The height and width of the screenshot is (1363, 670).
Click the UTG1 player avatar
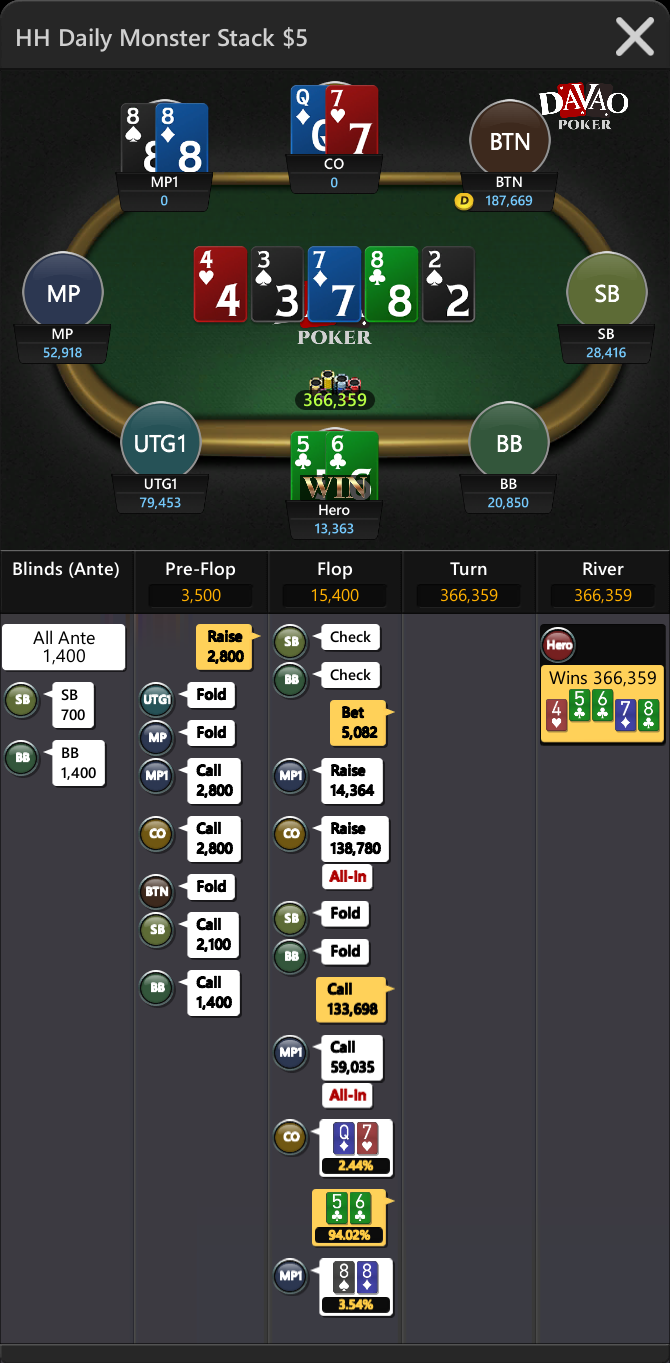point(161,442)
